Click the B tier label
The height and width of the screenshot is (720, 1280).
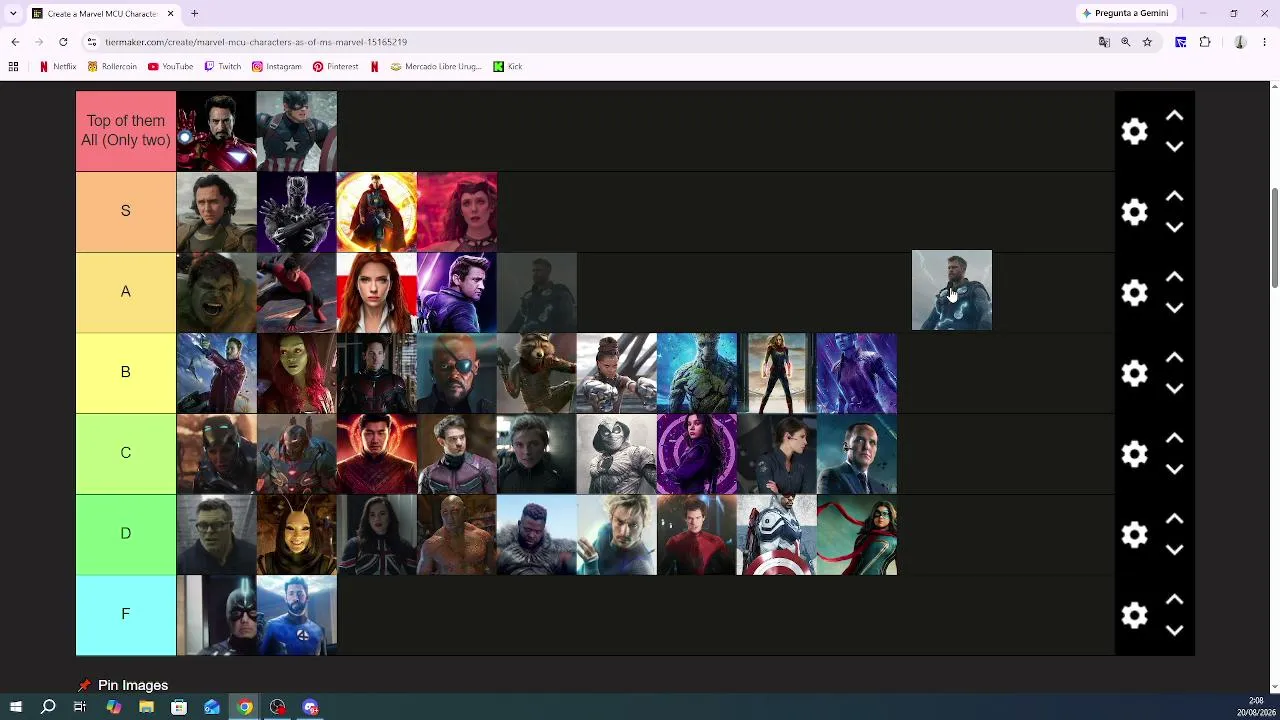tap(126, 372)
